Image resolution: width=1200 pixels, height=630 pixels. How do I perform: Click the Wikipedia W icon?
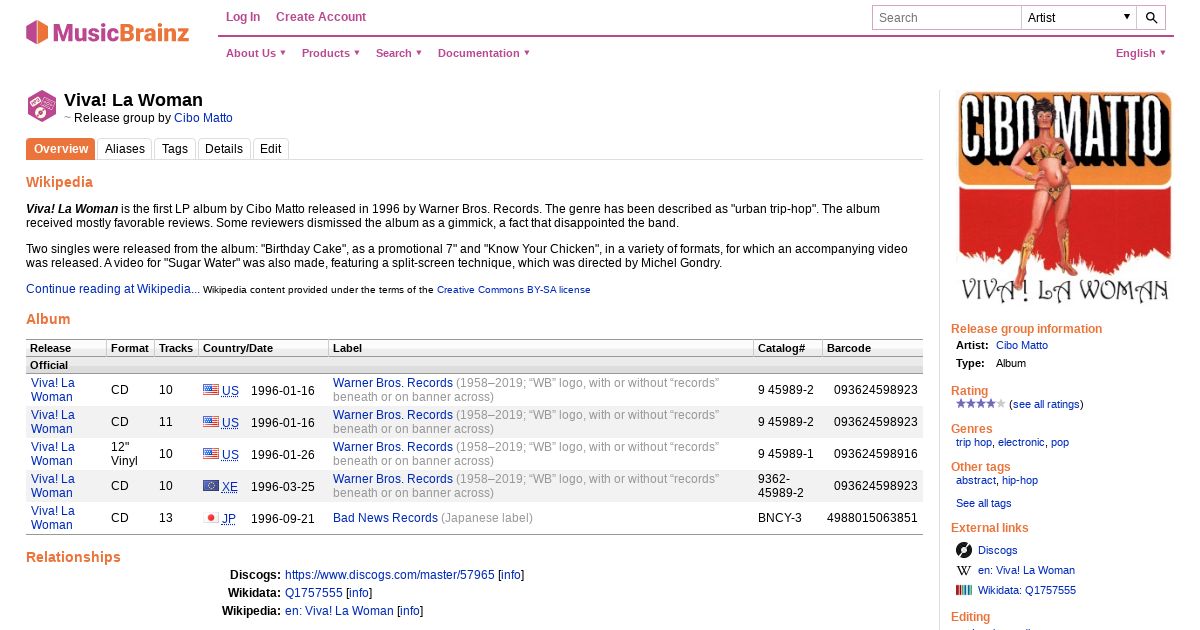point(964,570)
